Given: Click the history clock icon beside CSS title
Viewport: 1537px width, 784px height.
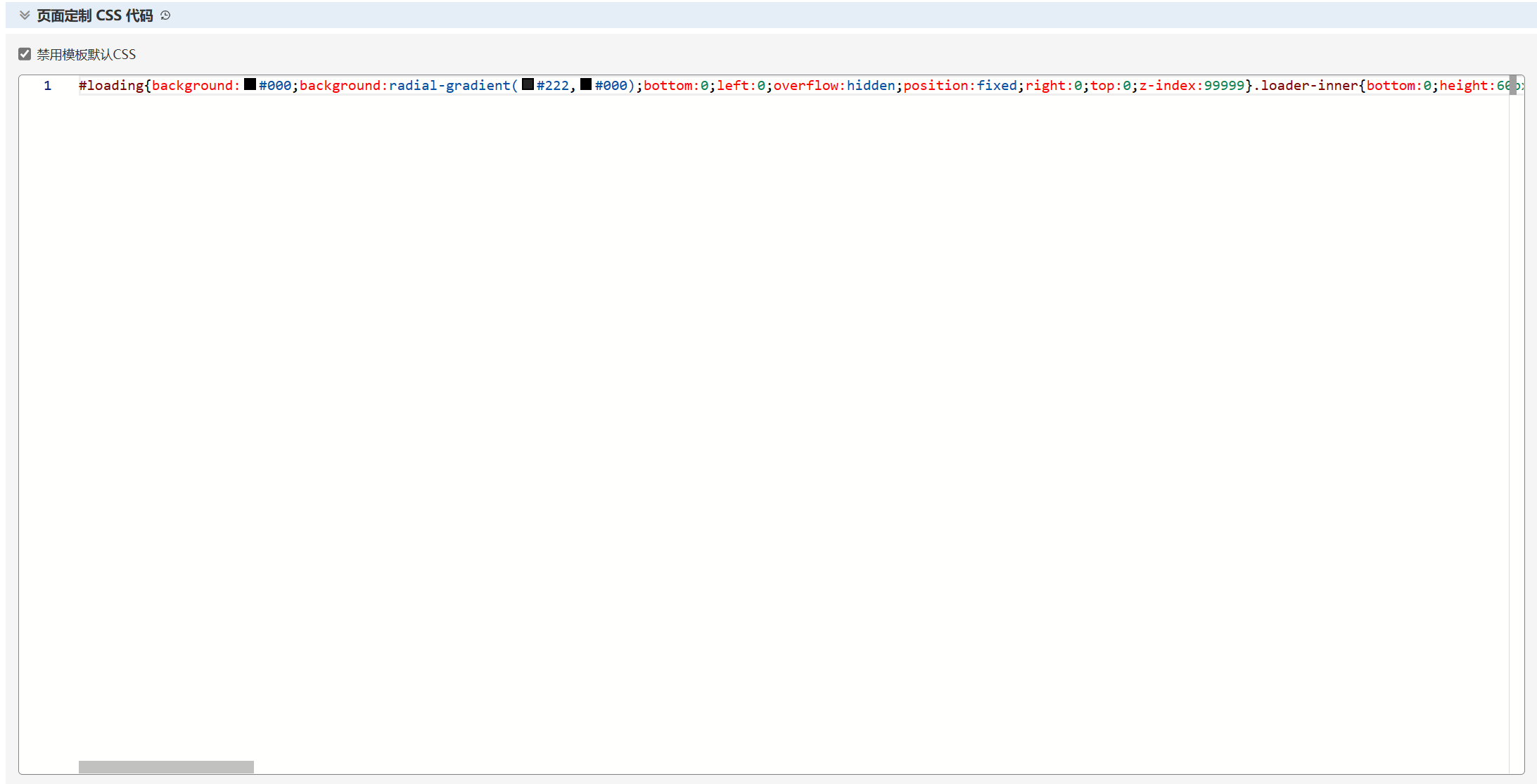Looking at the screenshot, I should pos(165,15).
